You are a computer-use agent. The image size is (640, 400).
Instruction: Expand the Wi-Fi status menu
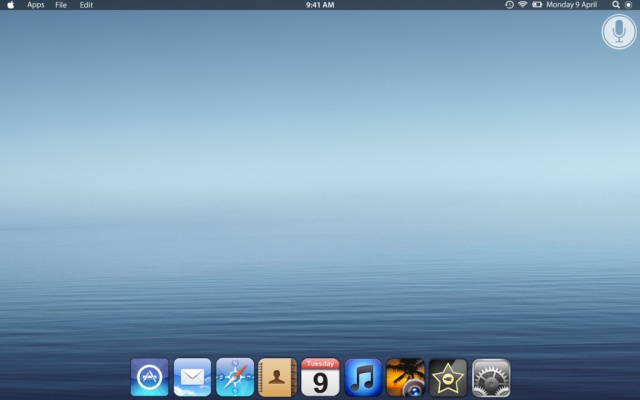pyautogui.click(x=522, y=5)
